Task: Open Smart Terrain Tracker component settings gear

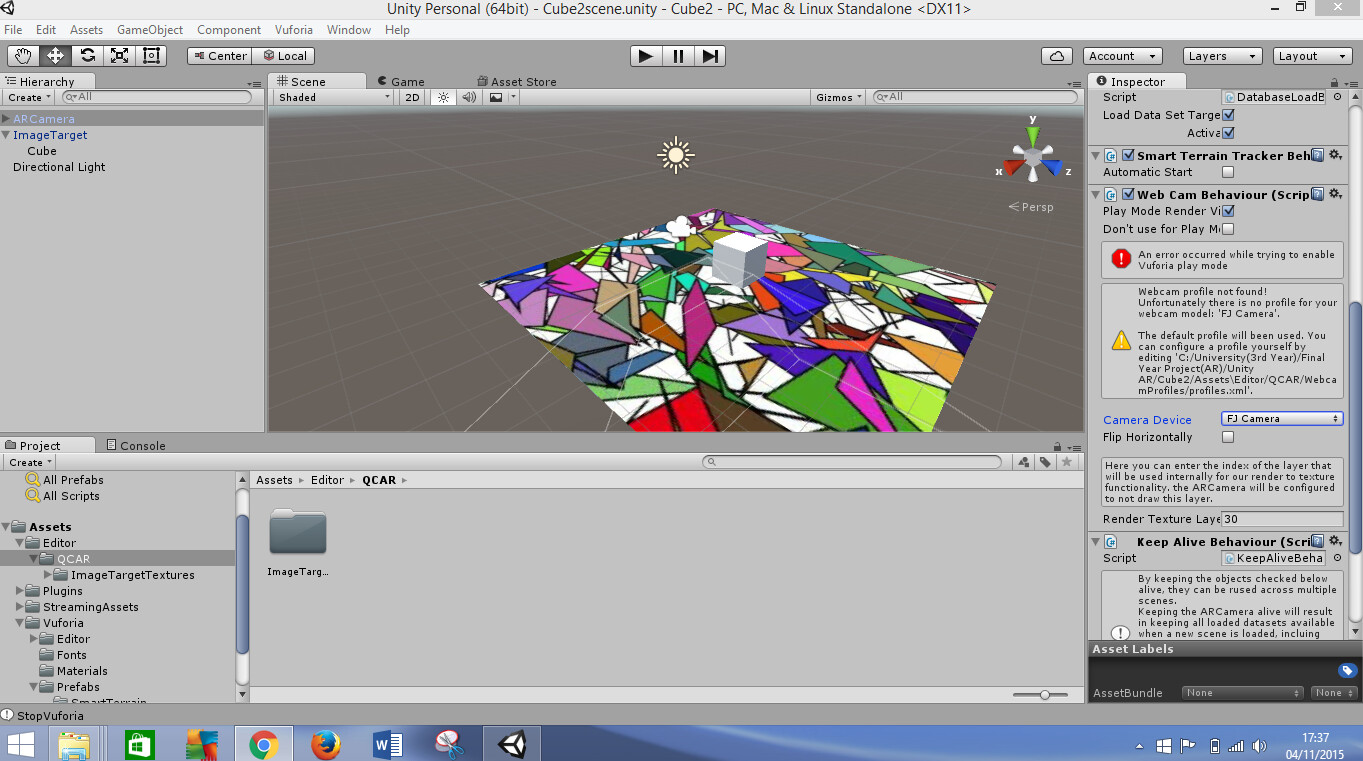Action: tap(1335, 155)
